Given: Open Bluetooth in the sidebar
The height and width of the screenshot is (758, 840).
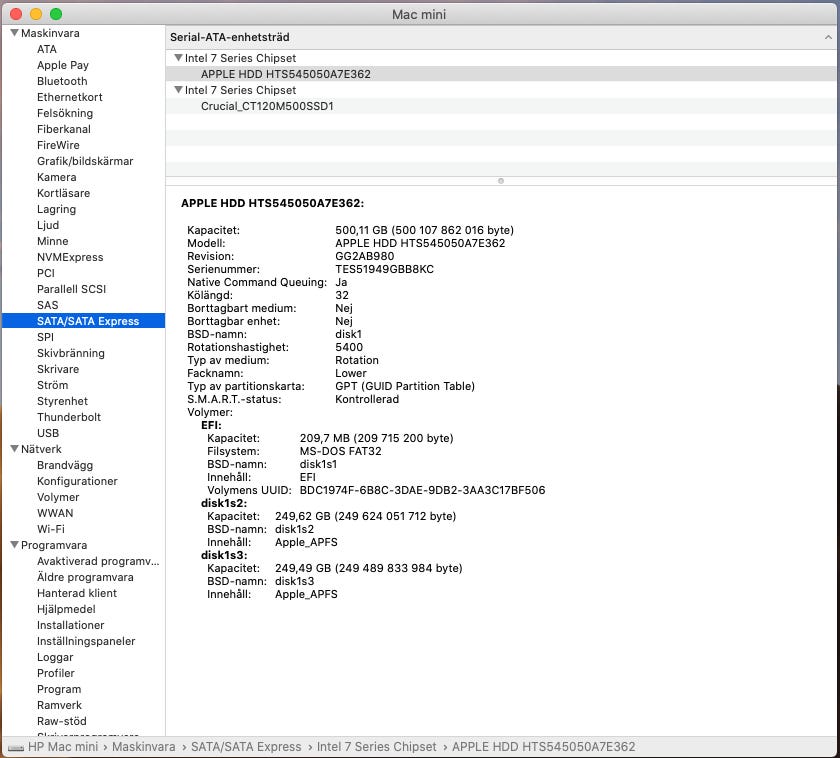Looking at the screenshot, I should (x=62, y=81).
